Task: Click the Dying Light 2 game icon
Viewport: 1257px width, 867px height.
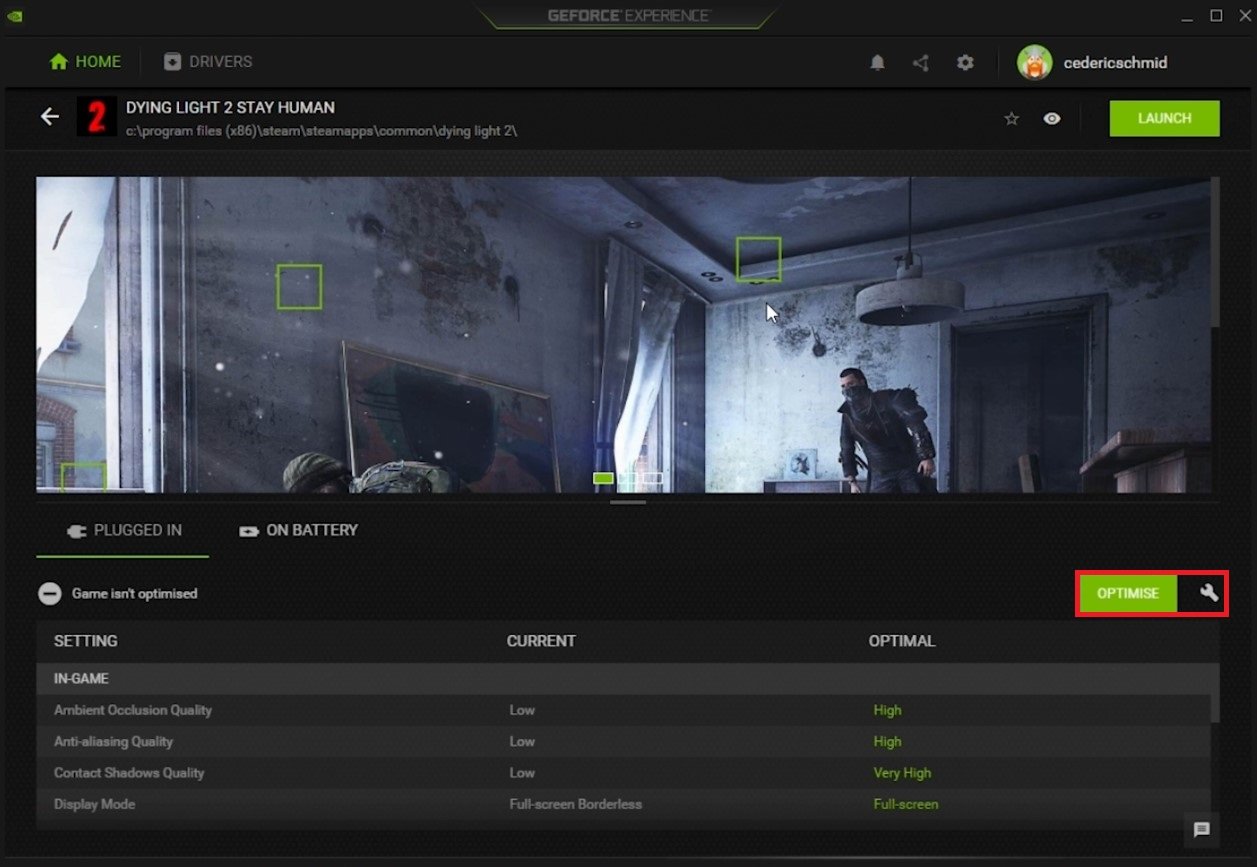Action: coord(96,117)
